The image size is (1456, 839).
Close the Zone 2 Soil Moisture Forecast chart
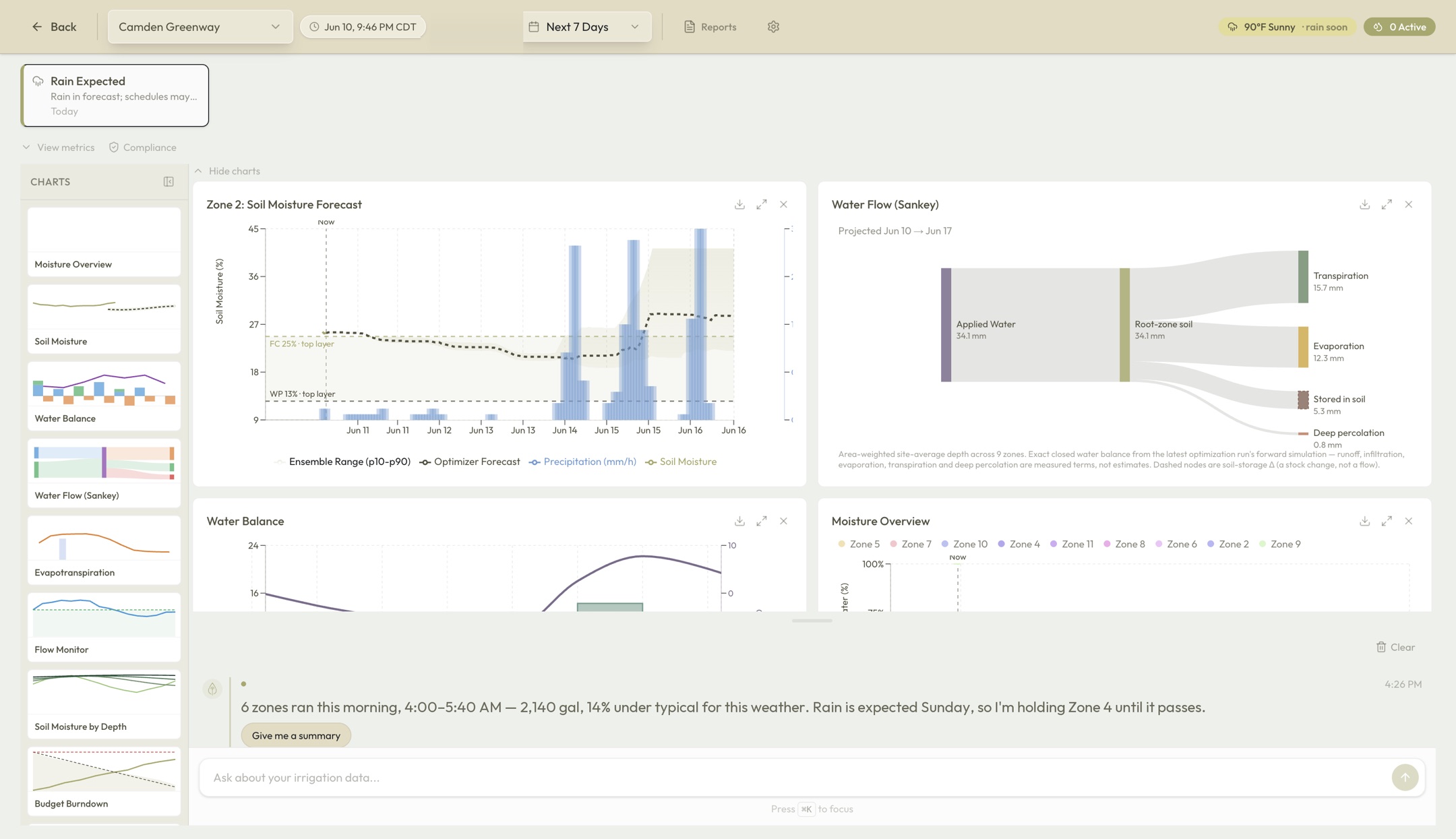[783, 204]
